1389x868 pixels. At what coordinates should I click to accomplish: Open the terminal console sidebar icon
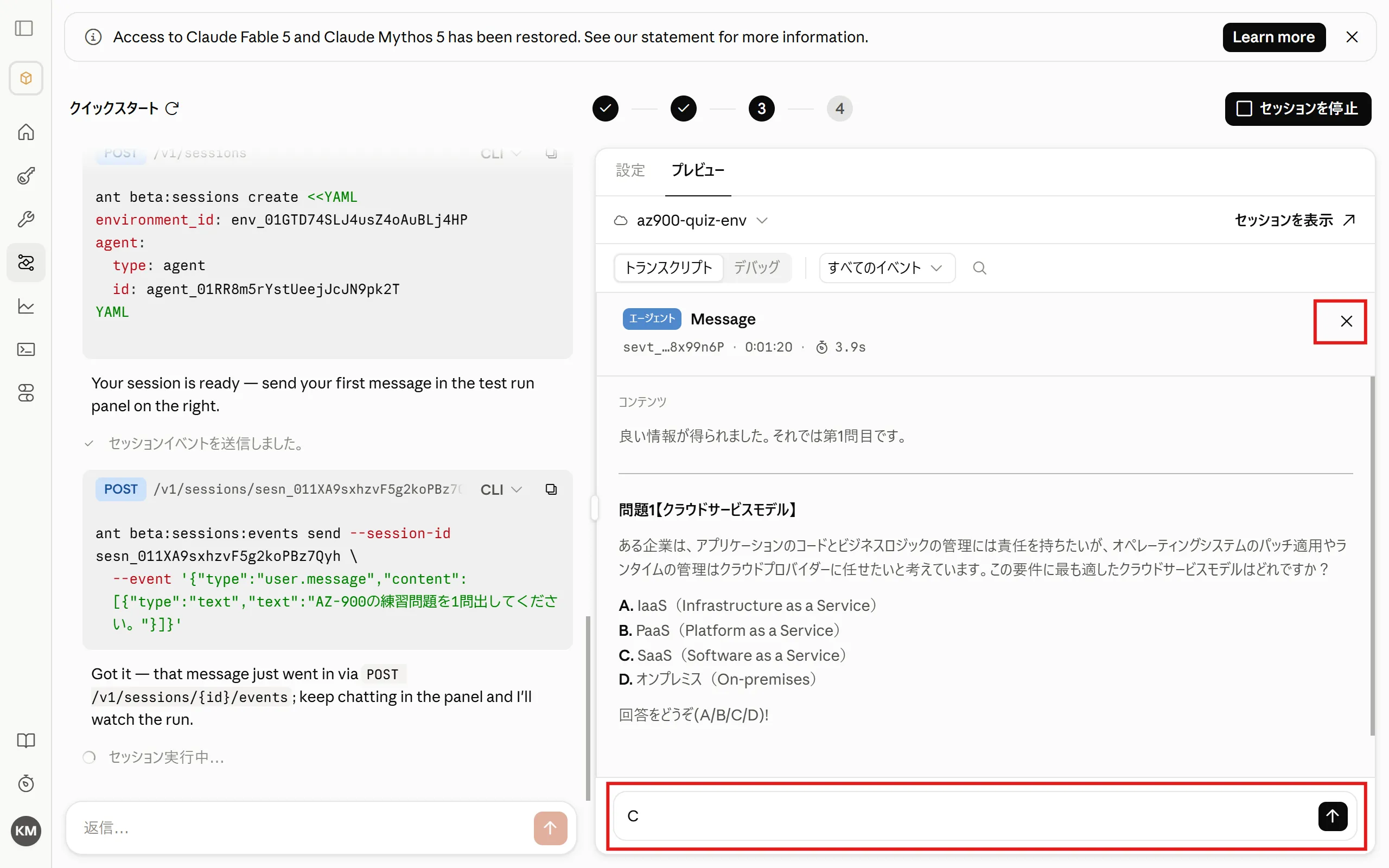coord(26,349)
